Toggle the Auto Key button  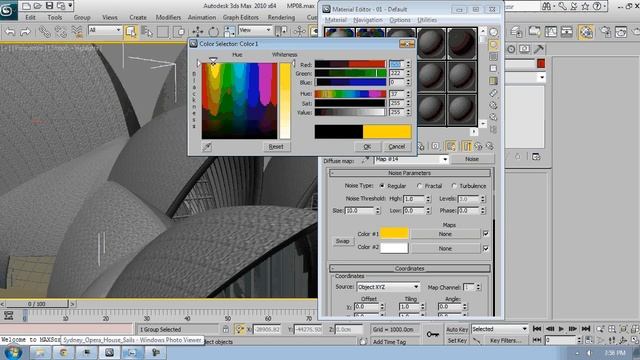coord(457,329)
